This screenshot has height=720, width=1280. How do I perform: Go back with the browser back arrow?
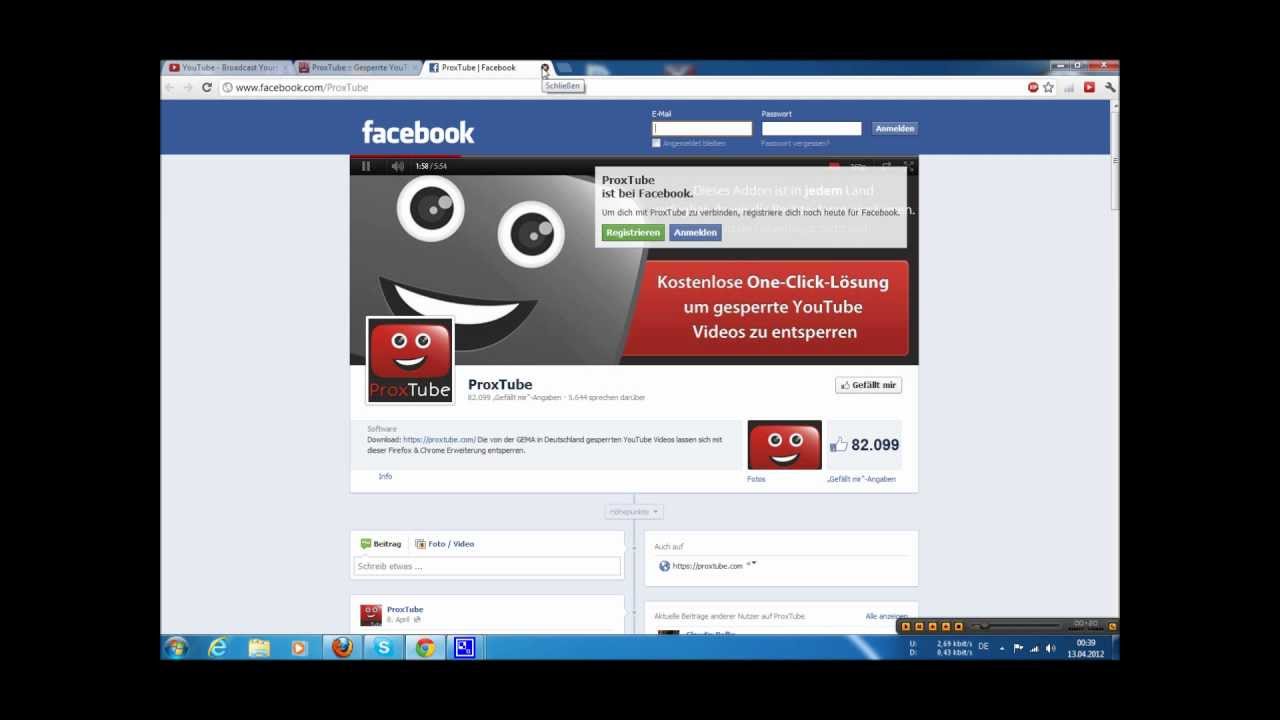169,87
